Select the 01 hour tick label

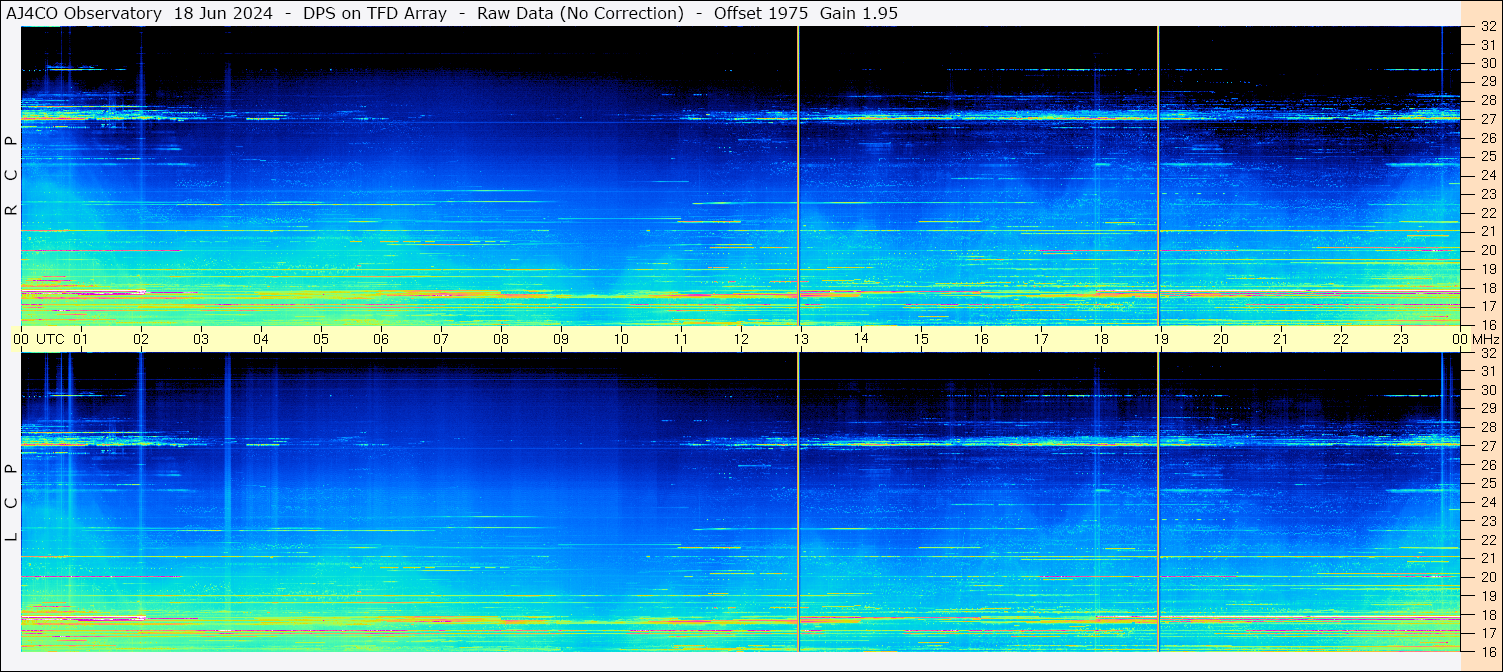[x=81, y=339]
